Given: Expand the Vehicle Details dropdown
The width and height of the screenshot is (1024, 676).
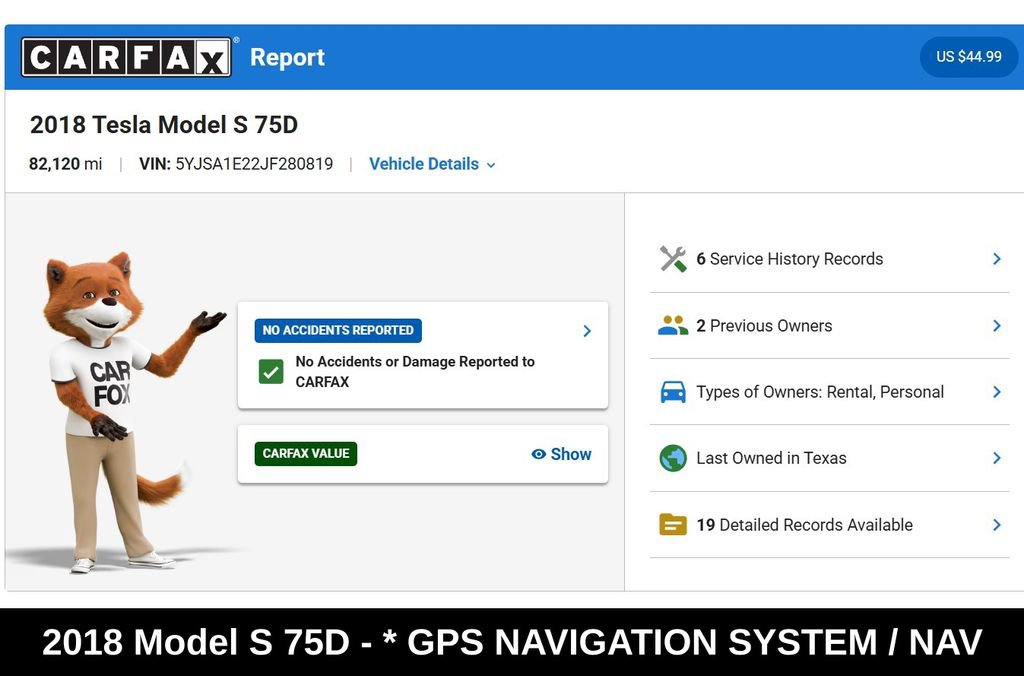Looking at the screenshot, I should coord(432,164).
